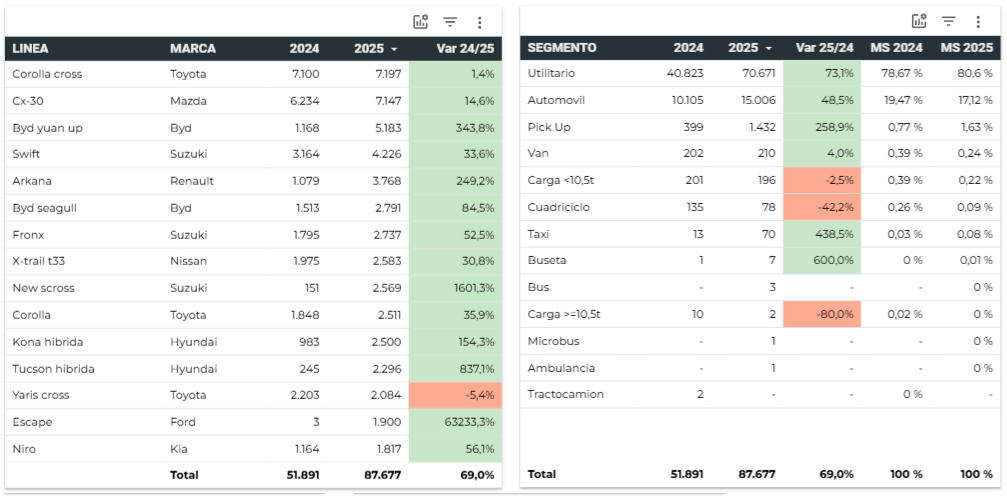Select the red -80,0% variation cell
This screenshot has width=1007, height=503.
(822, 314)
